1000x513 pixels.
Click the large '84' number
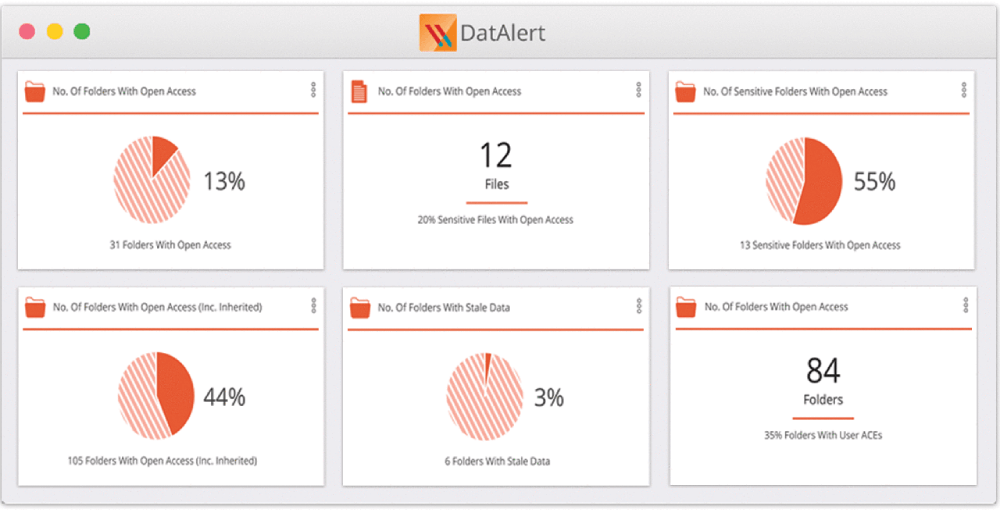point(823,370)
